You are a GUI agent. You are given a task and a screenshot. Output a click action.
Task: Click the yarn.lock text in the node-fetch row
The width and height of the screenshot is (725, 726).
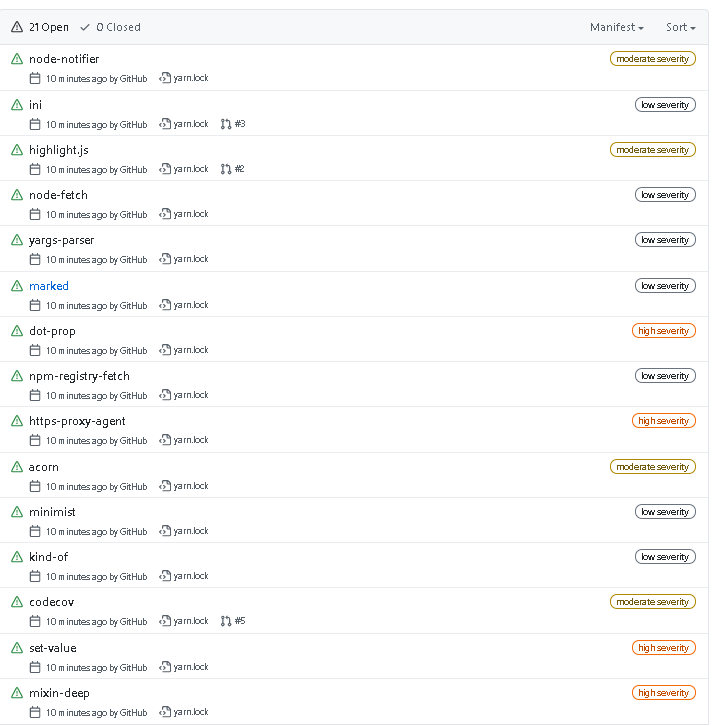191,214
